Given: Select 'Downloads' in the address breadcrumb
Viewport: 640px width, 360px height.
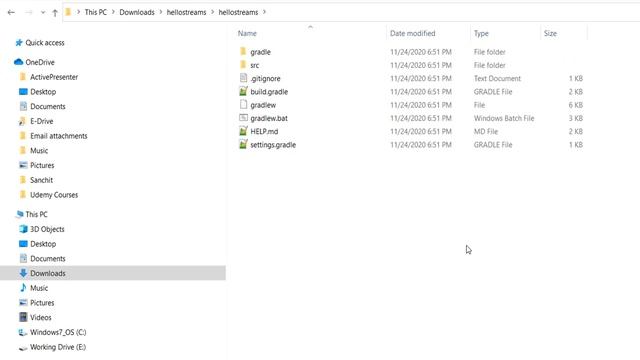Looking at the screenshot, I should 137,12.
